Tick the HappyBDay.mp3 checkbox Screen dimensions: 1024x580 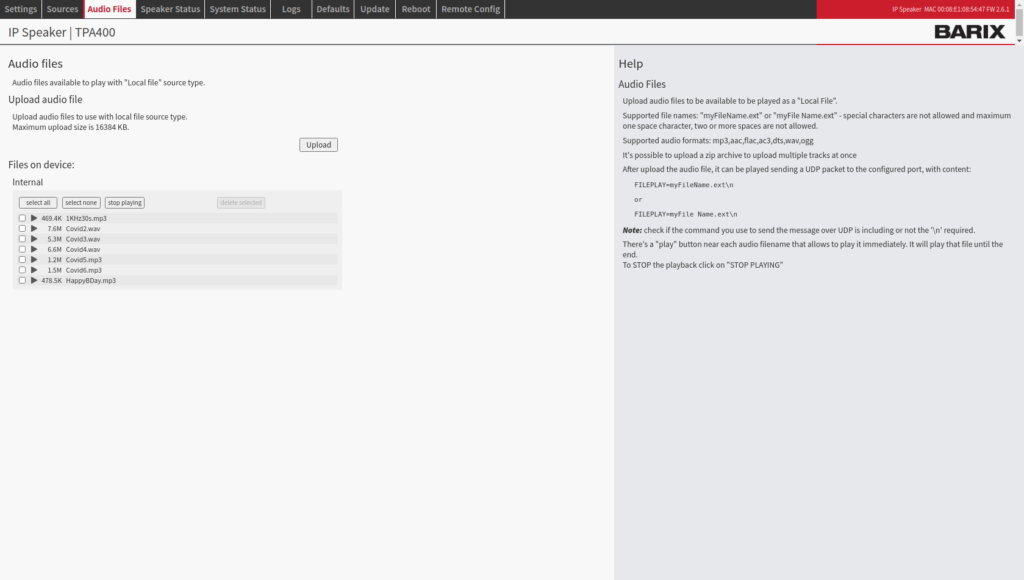pos(22,281)
